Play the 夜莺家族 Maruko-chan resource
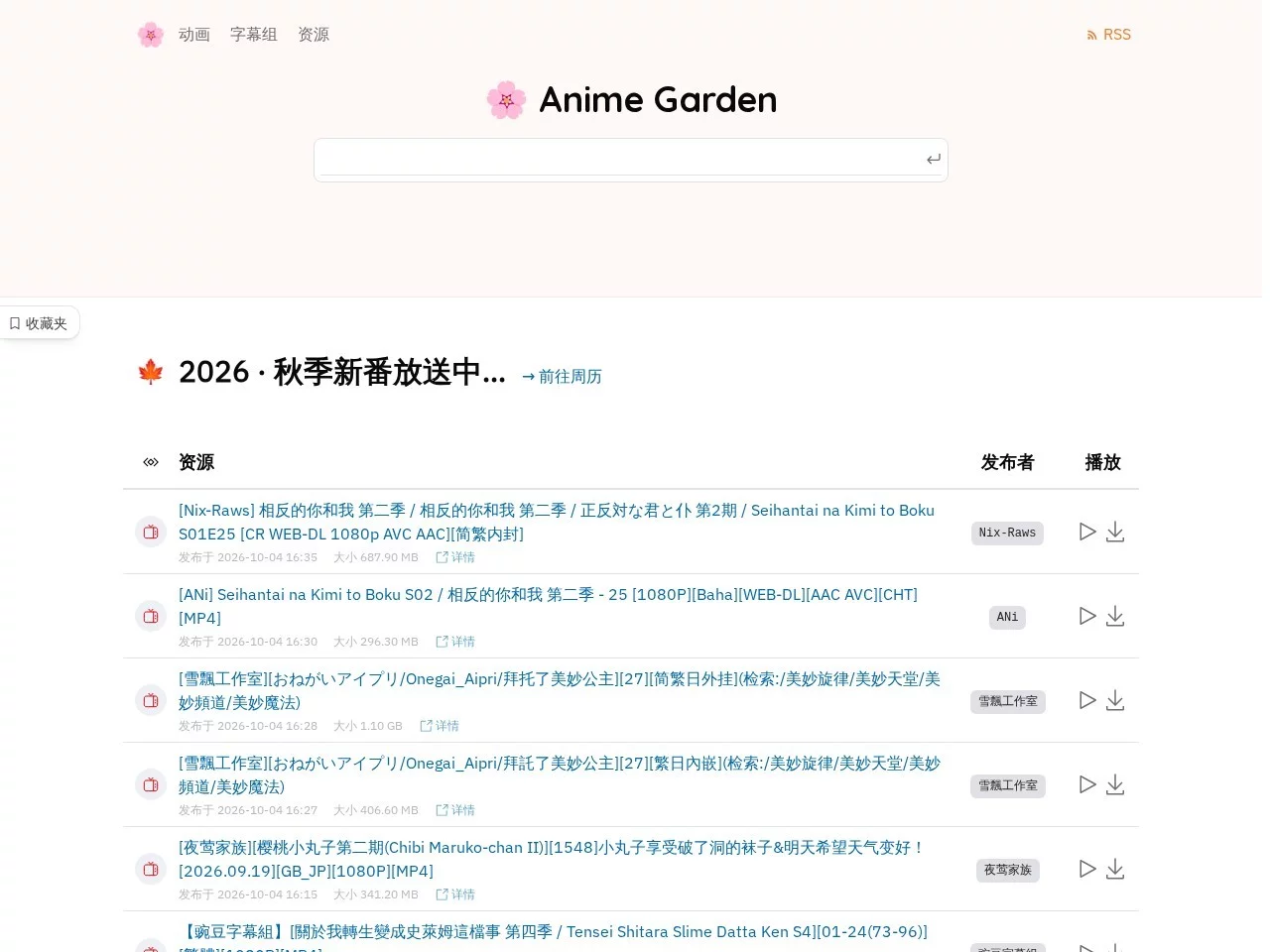 click(x=1087, y=869)
